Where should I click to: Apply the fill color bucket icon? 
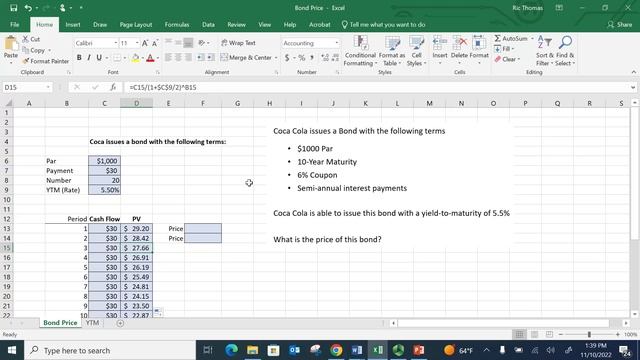(x=135, y=58)
